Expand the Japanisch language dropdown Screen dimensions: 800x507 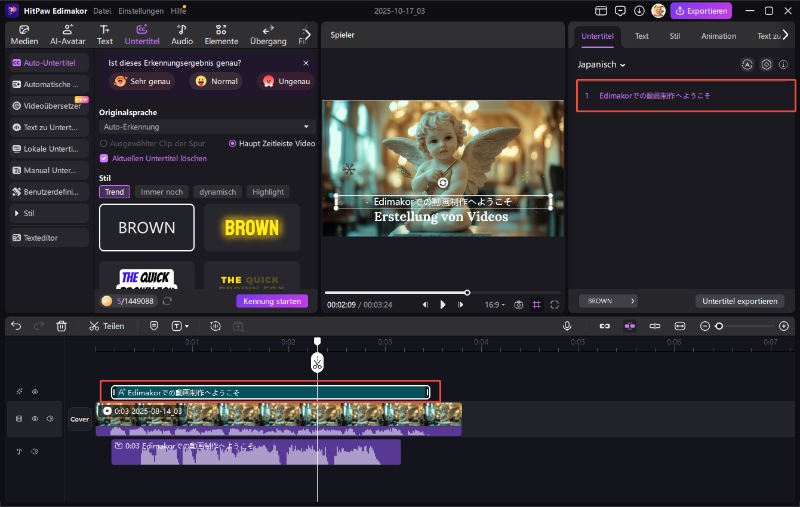pos(602,64)
